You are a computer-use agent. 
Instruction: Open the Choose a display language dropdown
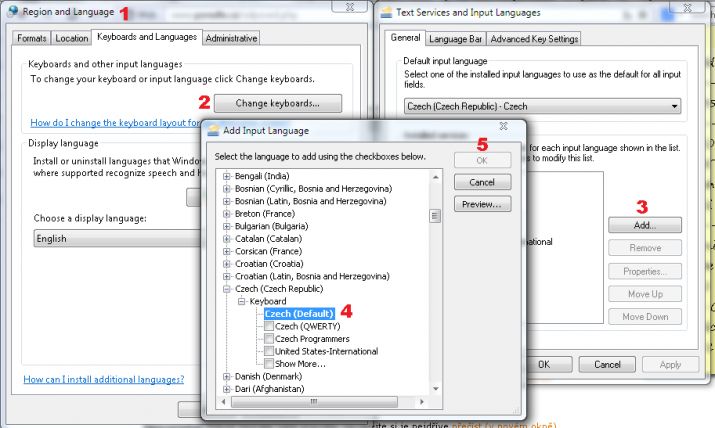pos(118,238)
